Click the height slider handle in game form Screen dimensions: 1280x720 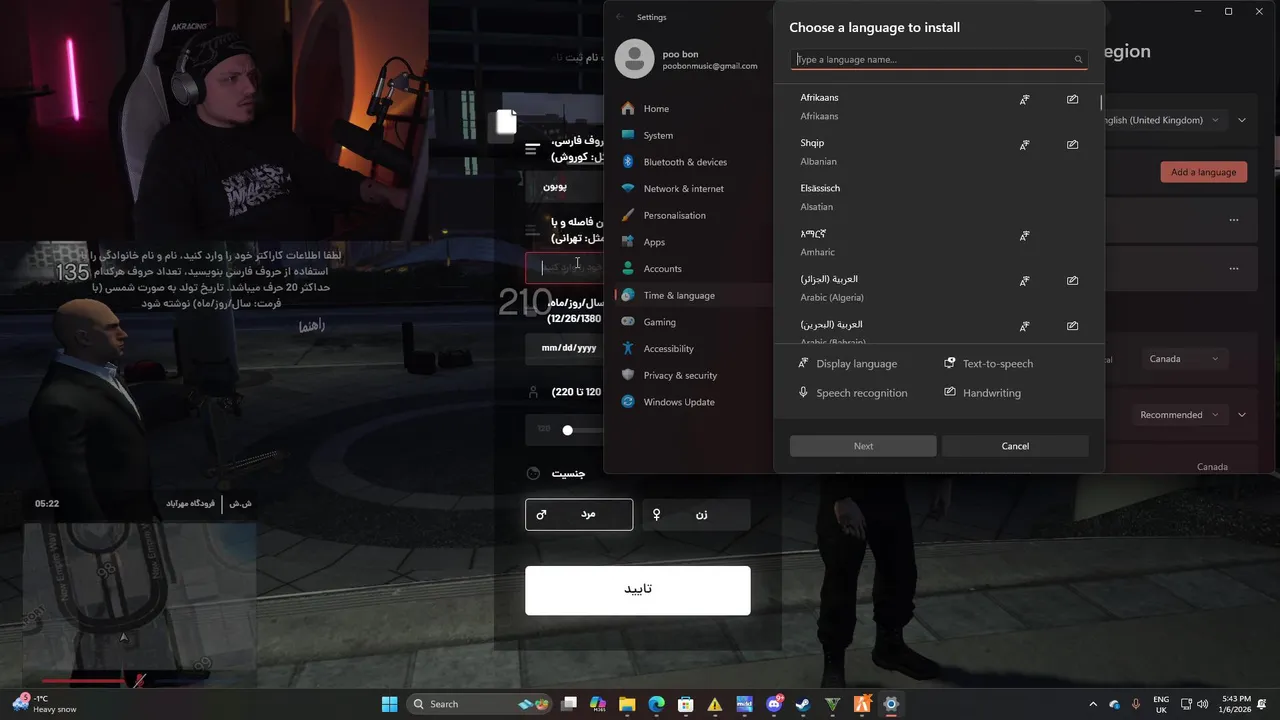click(x=567, y=430)
